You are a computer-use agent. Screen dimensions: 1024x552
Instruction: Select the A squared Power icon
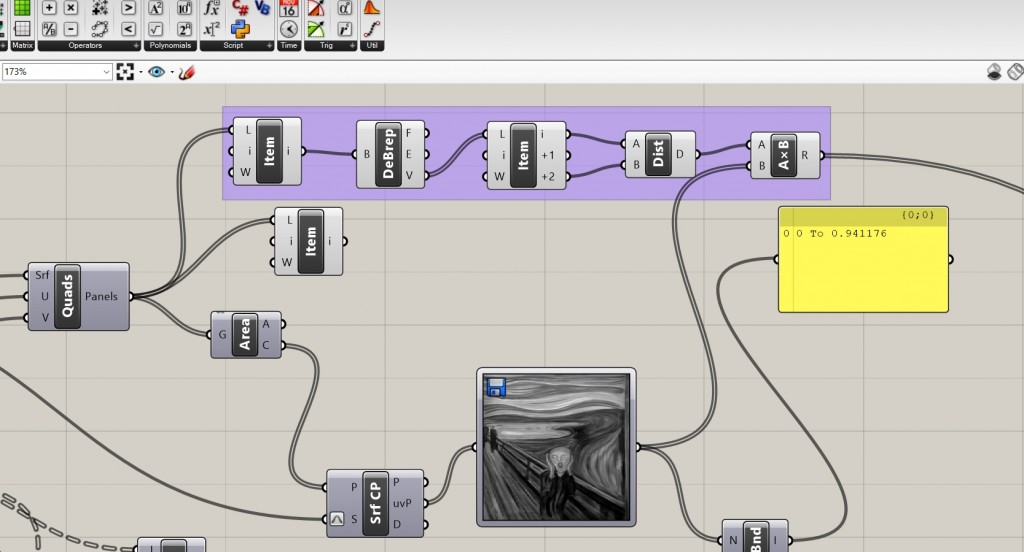click(155, 7)
